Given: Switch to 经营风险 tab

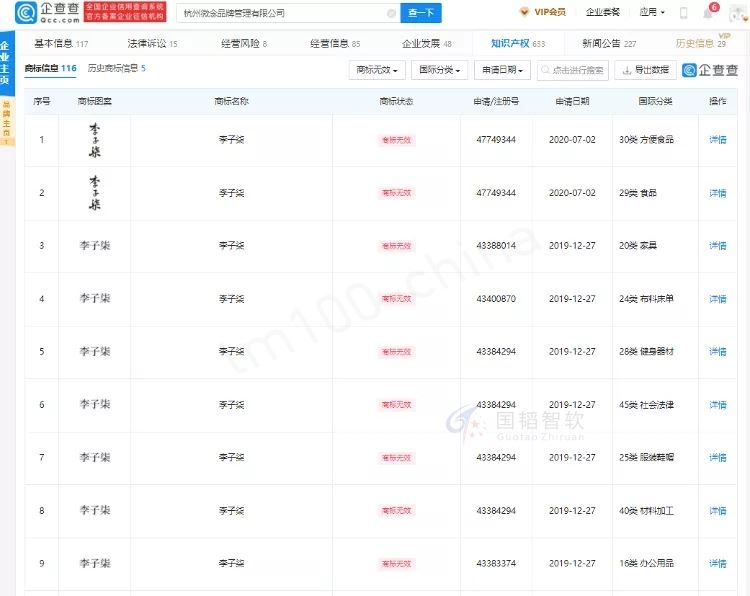Looking at the screenshot, I should pyautogui.click(x=244, y=44).
